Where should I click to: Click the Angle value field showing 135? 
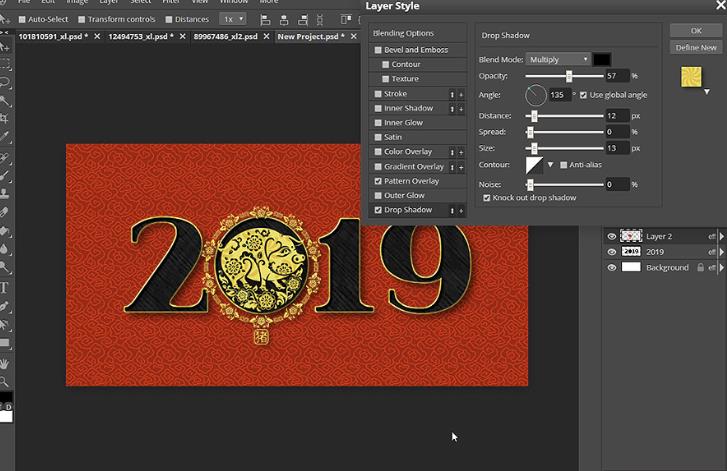pyautogui.click(x=559, y=95)
